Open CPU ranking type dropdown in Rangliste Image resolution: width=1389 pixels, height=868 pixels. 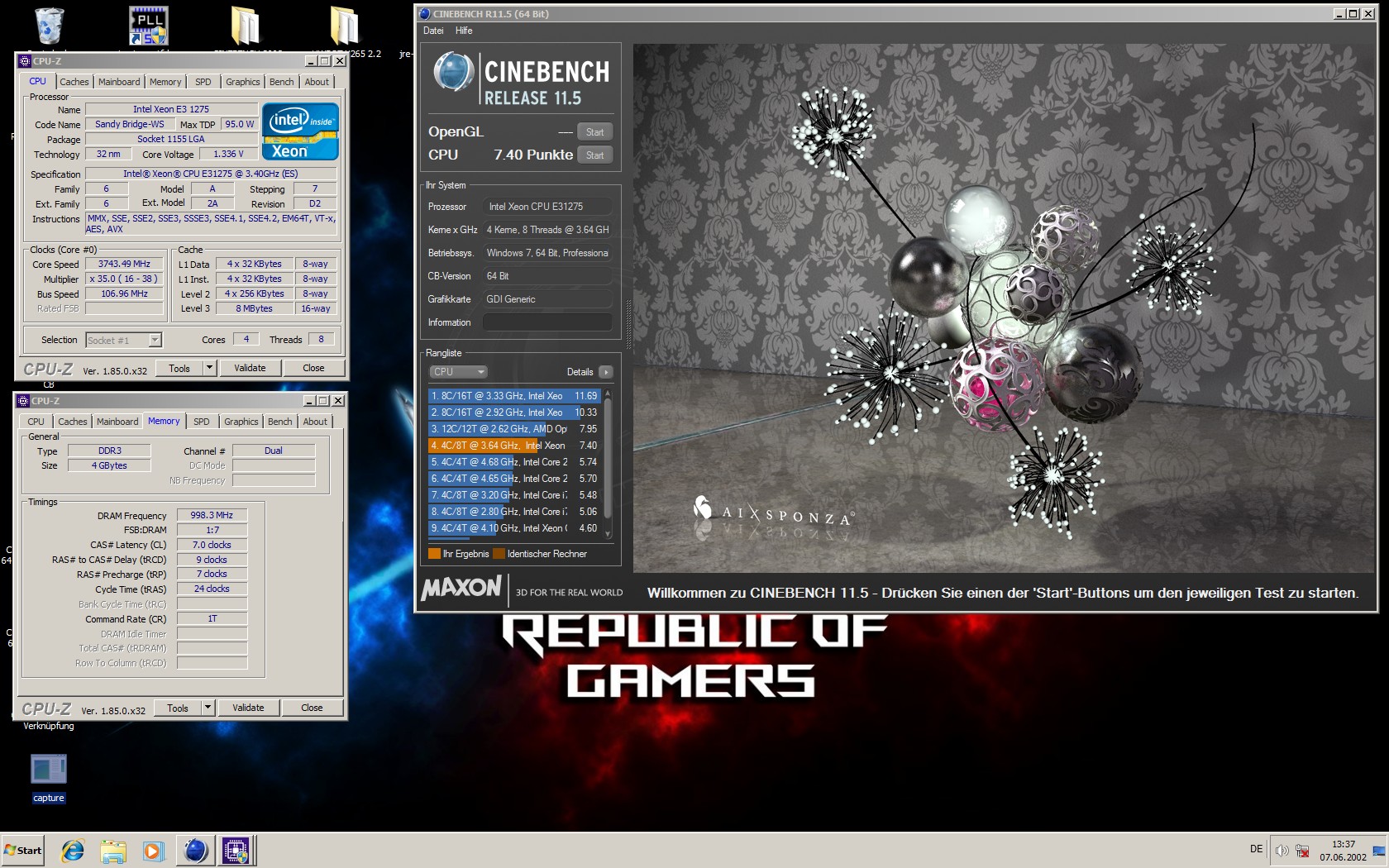click(x=458, y=372)
